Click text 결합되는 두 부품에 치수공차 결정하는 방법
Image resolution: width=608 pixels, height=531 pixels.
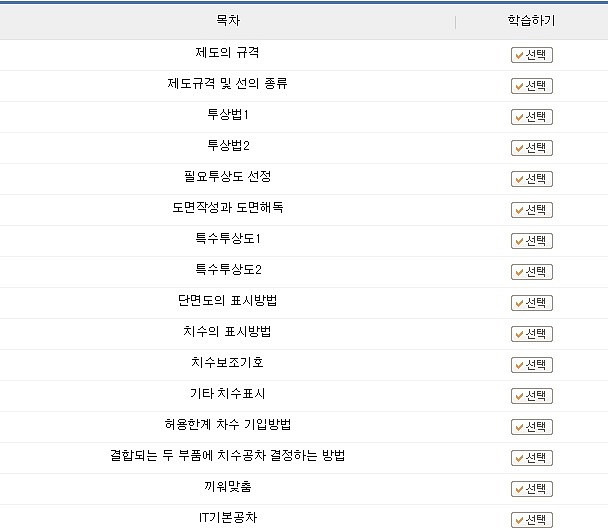pyautogui.click(x=228, y=456)
